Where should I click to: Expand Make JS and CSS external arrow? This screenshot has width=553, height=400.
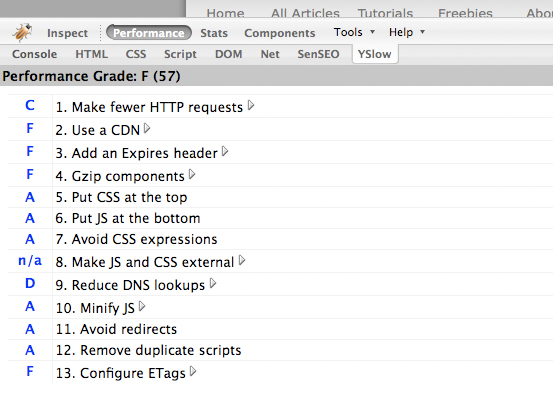(242, 260)
